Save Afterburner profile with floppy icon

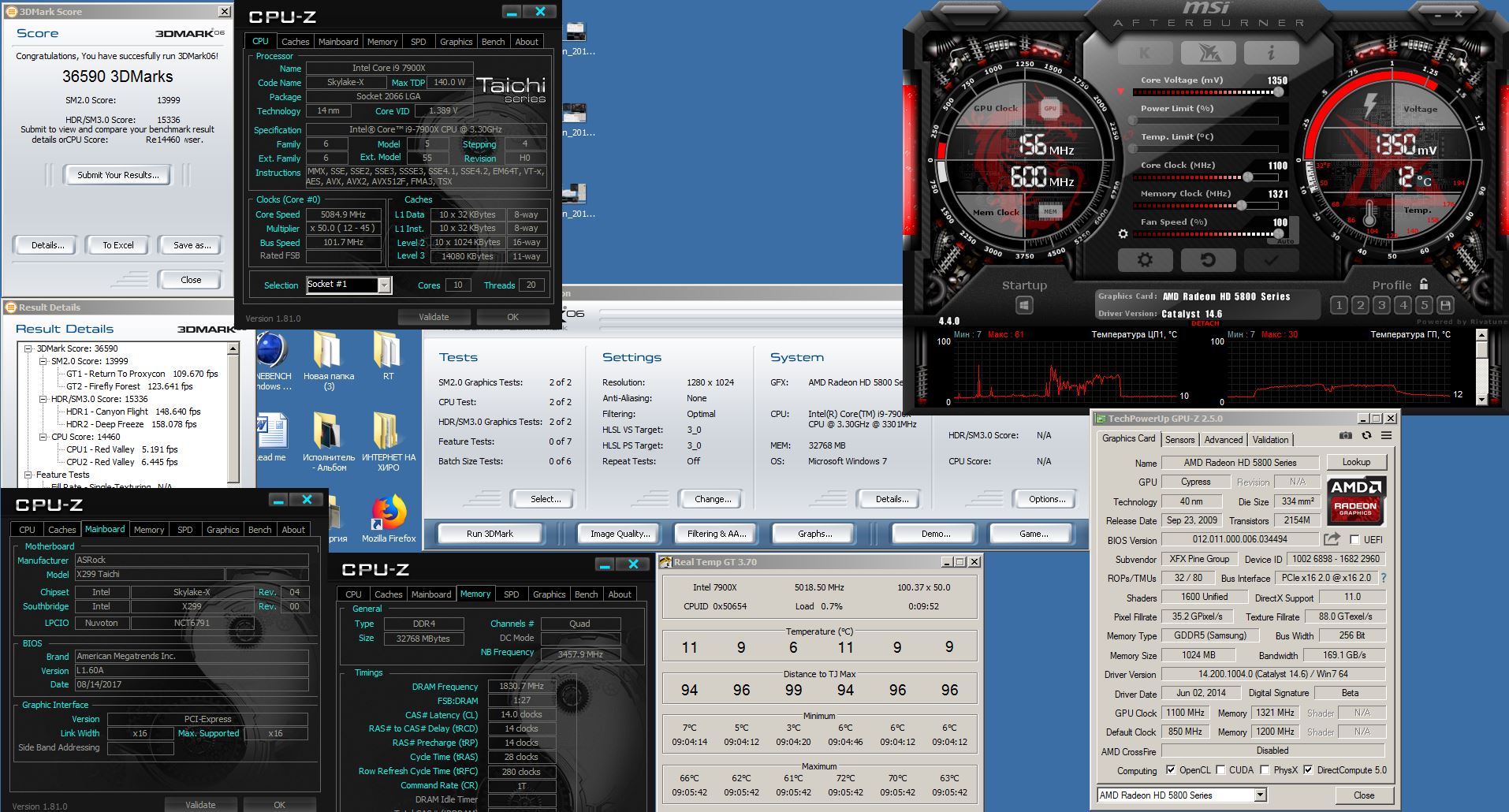point(1445,304)
